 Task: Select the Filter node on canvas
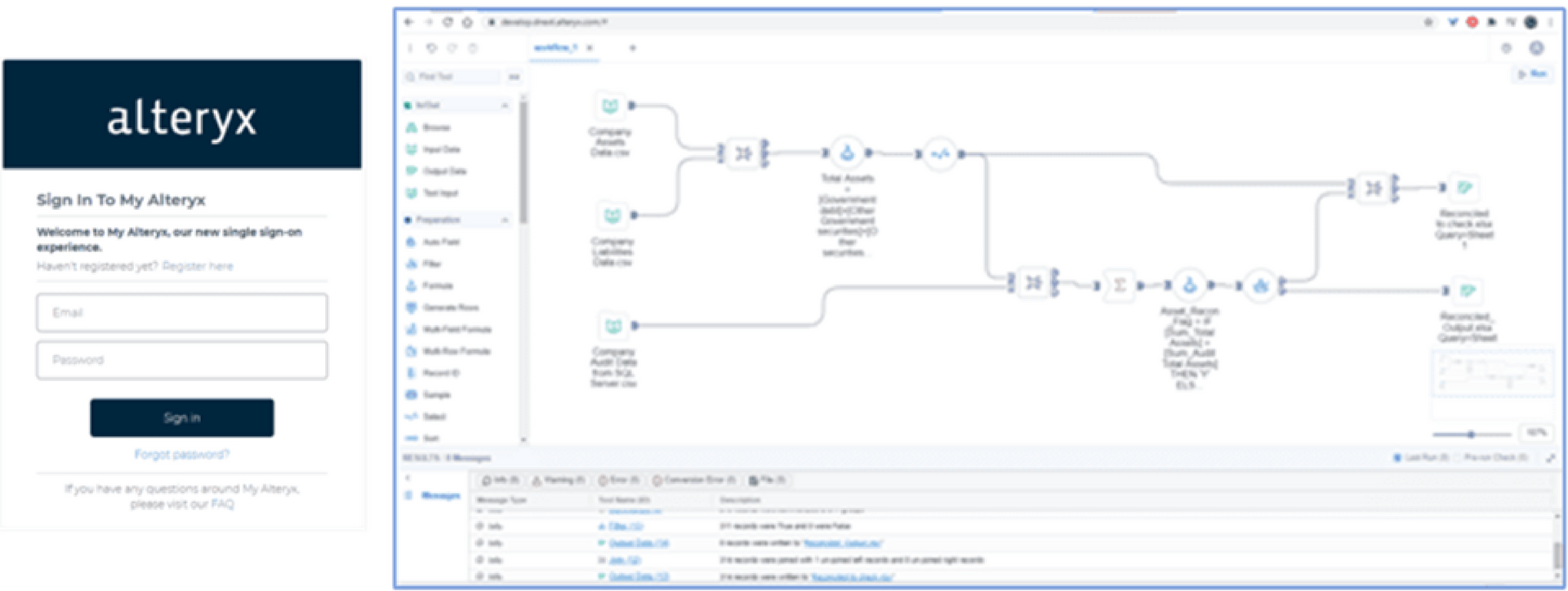tap(1260, 286)
